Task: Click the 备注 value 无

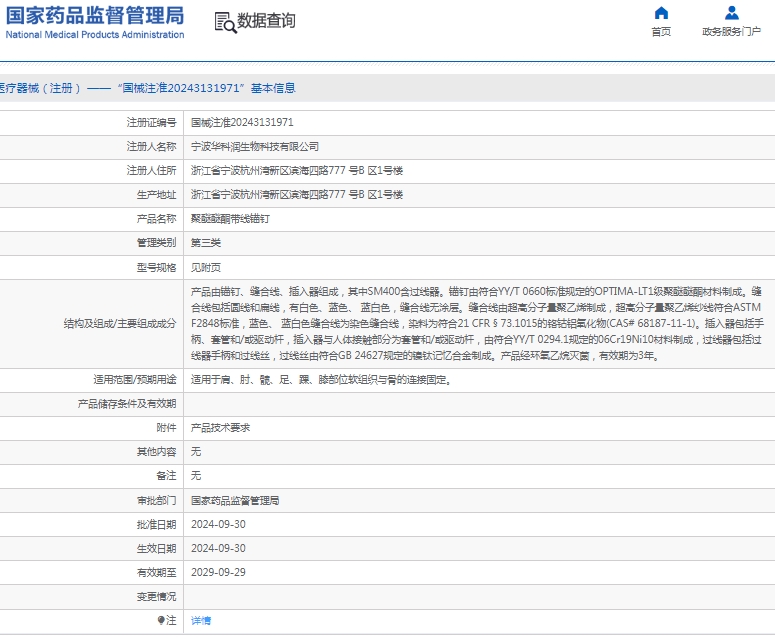Action: pos(196,475)
